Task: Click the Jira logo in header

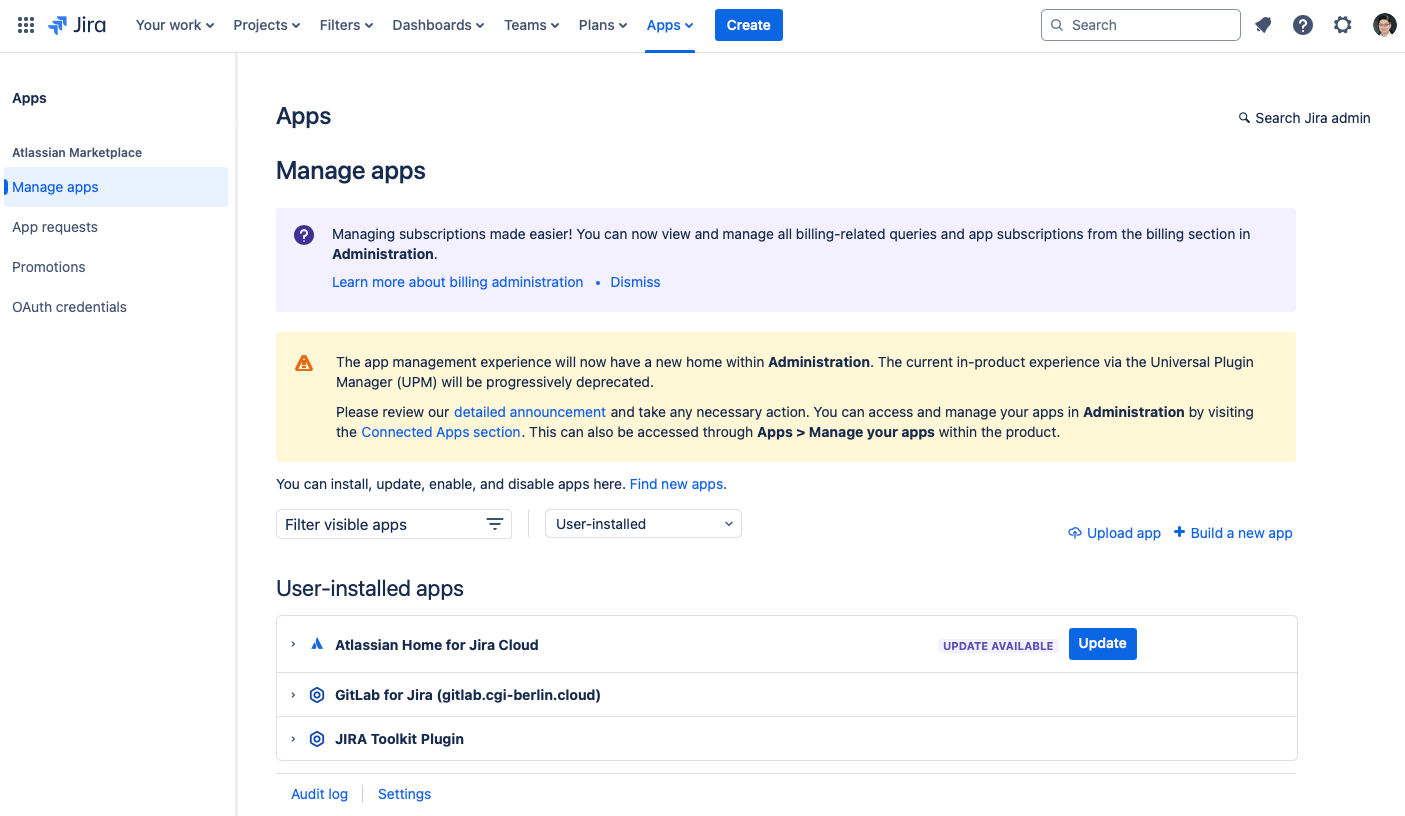Action: (x=77, y=25)
